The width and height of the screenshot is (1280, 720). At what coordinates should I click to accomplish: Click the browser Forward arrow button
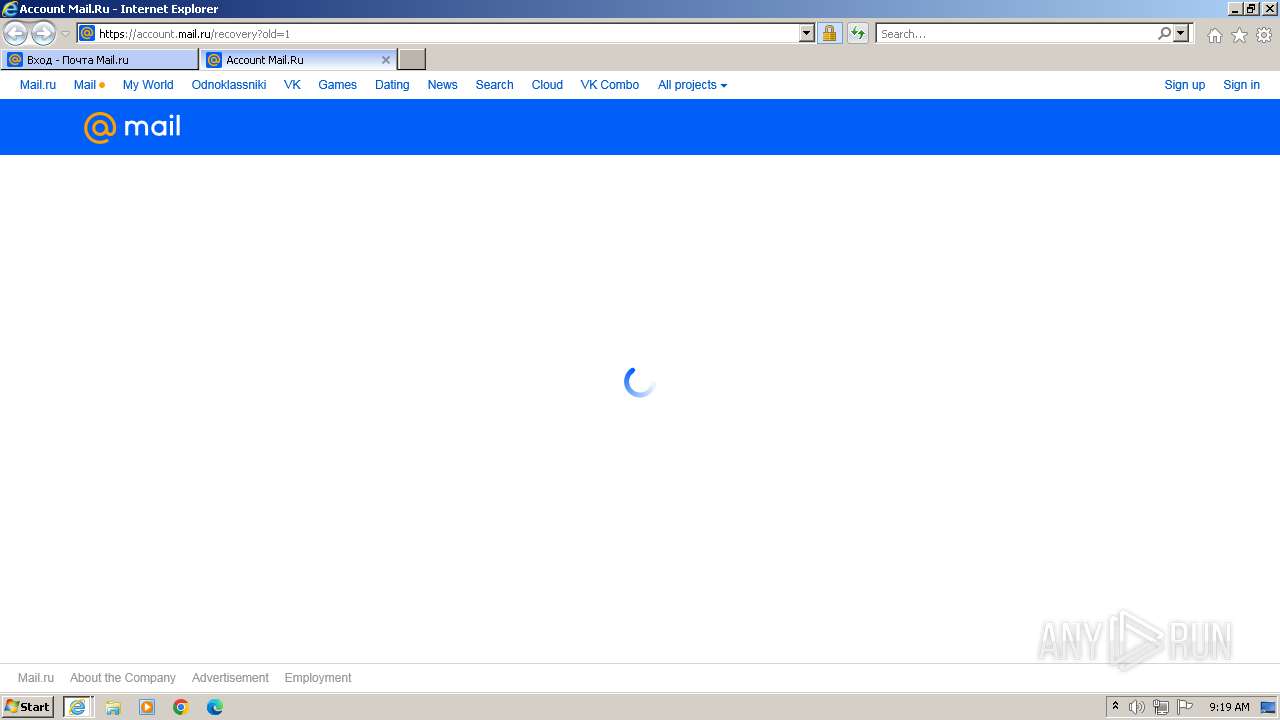(43, 33)
